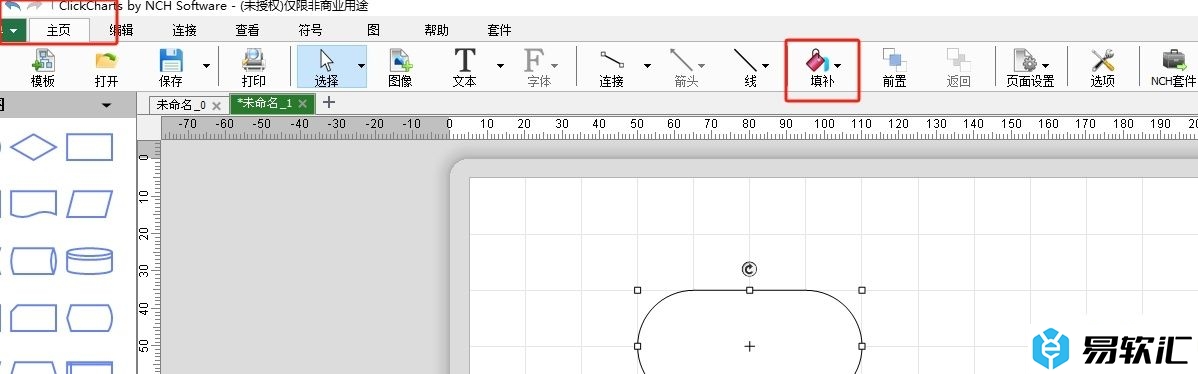Image resolution: width=1198 pixels, height=374 pixels.
Task: Switch to the 图 tab
Action: [374, 31]
